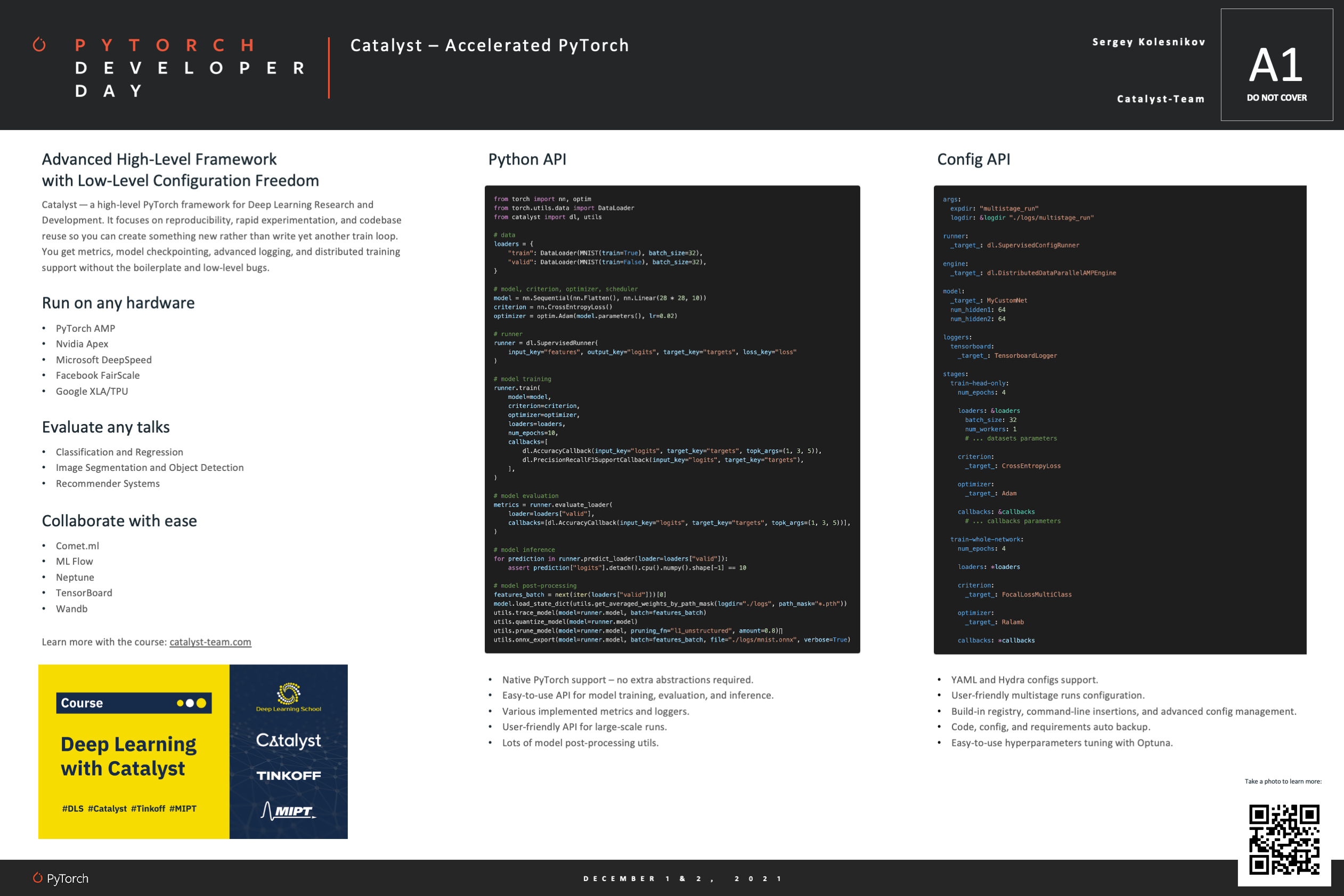Click the Evaluate any talks heading
Viewport: 1344px width, 896px height.
pos(105,427)
